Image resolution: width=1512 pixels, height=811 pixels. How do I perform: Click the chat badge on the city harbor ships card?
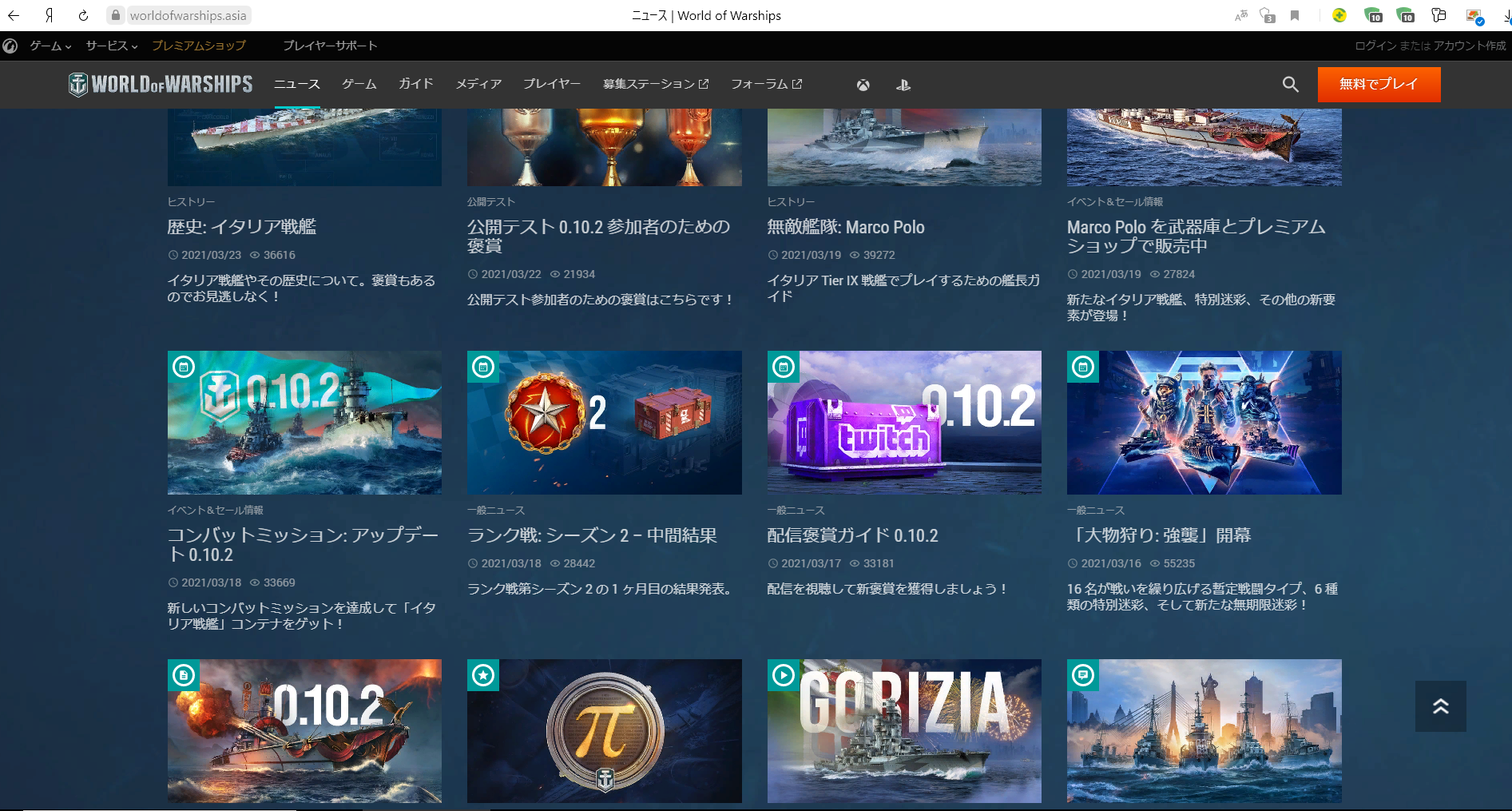coord(1083,675)
